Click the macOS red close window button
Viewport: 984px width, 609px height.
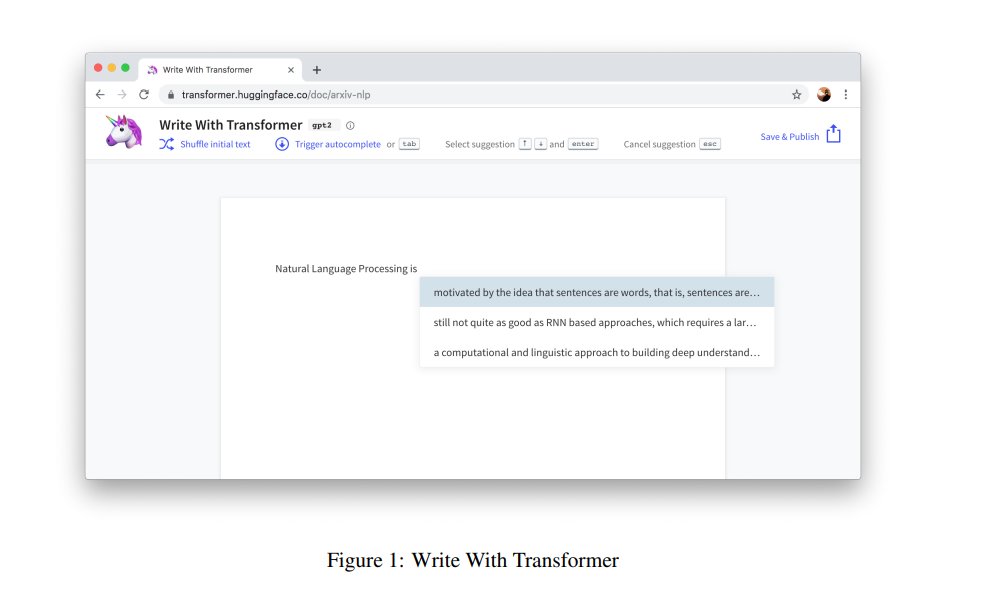pos(98,68)
